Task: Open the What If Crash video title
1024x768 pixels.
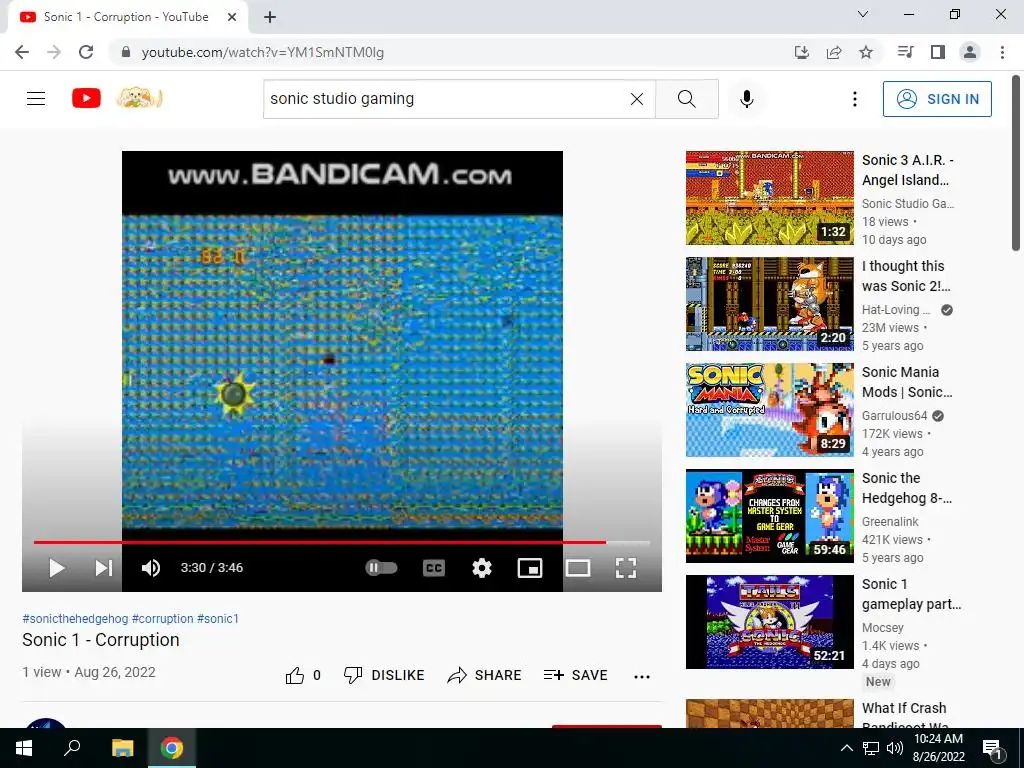Action: [904, 714]
